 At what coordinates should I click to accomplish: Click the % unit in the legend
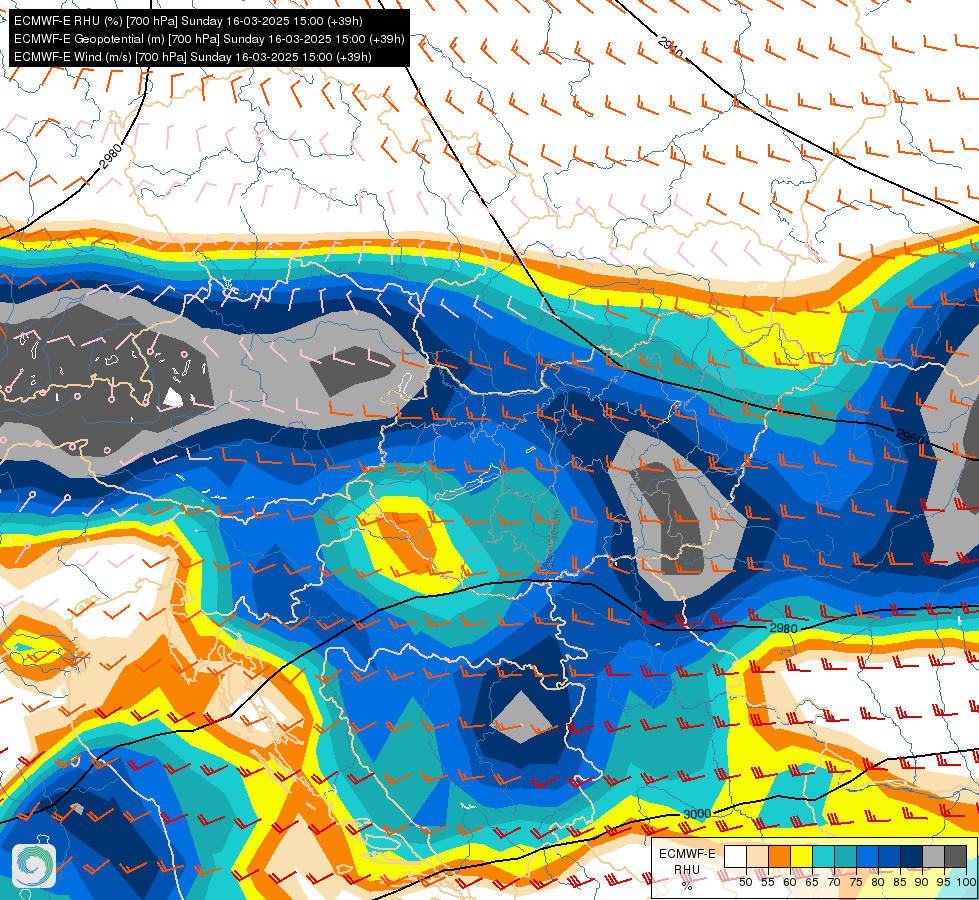coord(687,886)
